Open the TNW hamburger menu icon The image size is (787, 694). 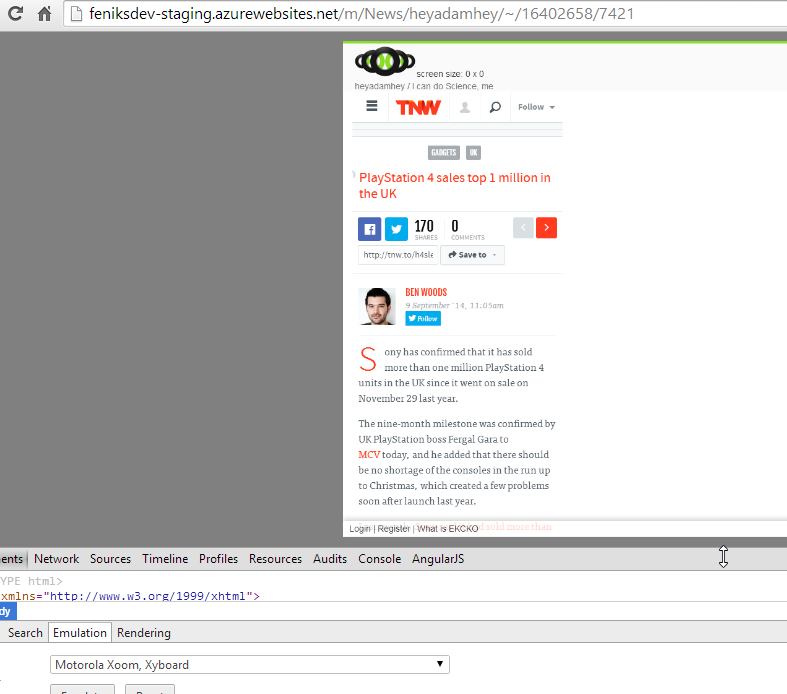pos(372,106)
